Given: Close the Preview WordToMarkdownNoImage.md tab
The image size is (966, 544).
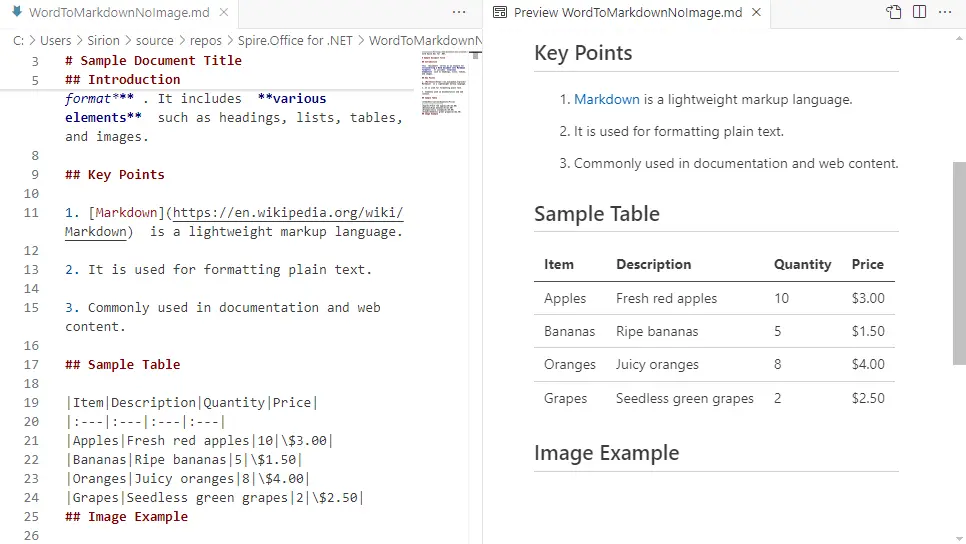Looking at the screenshot, I should point(756,13).
